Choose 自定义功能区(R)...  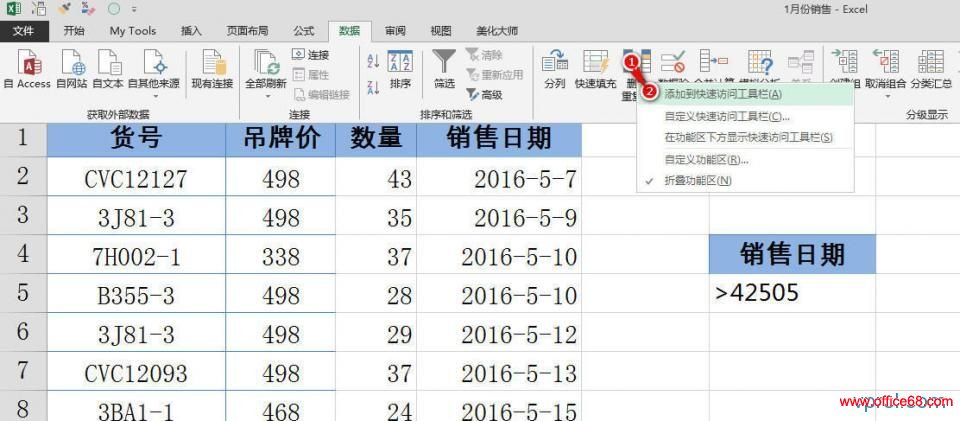tap(744, 160)
